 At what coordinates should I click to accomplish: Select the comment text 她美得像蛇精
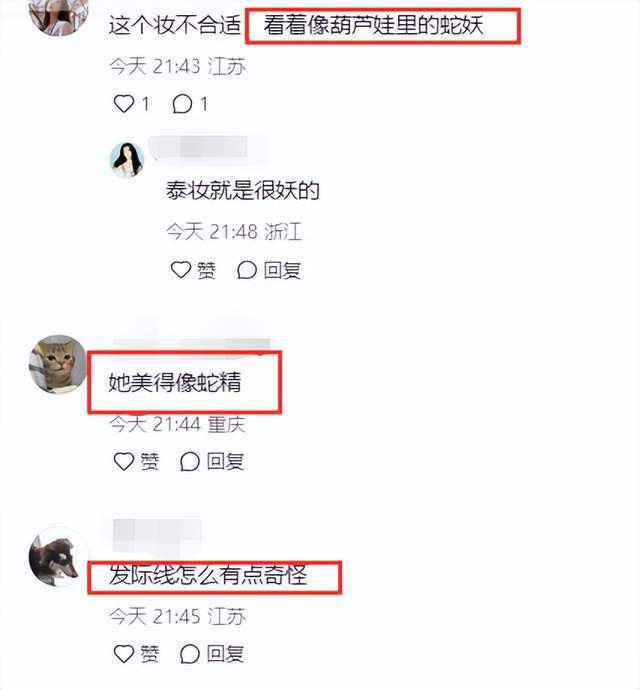coord(175,382)
